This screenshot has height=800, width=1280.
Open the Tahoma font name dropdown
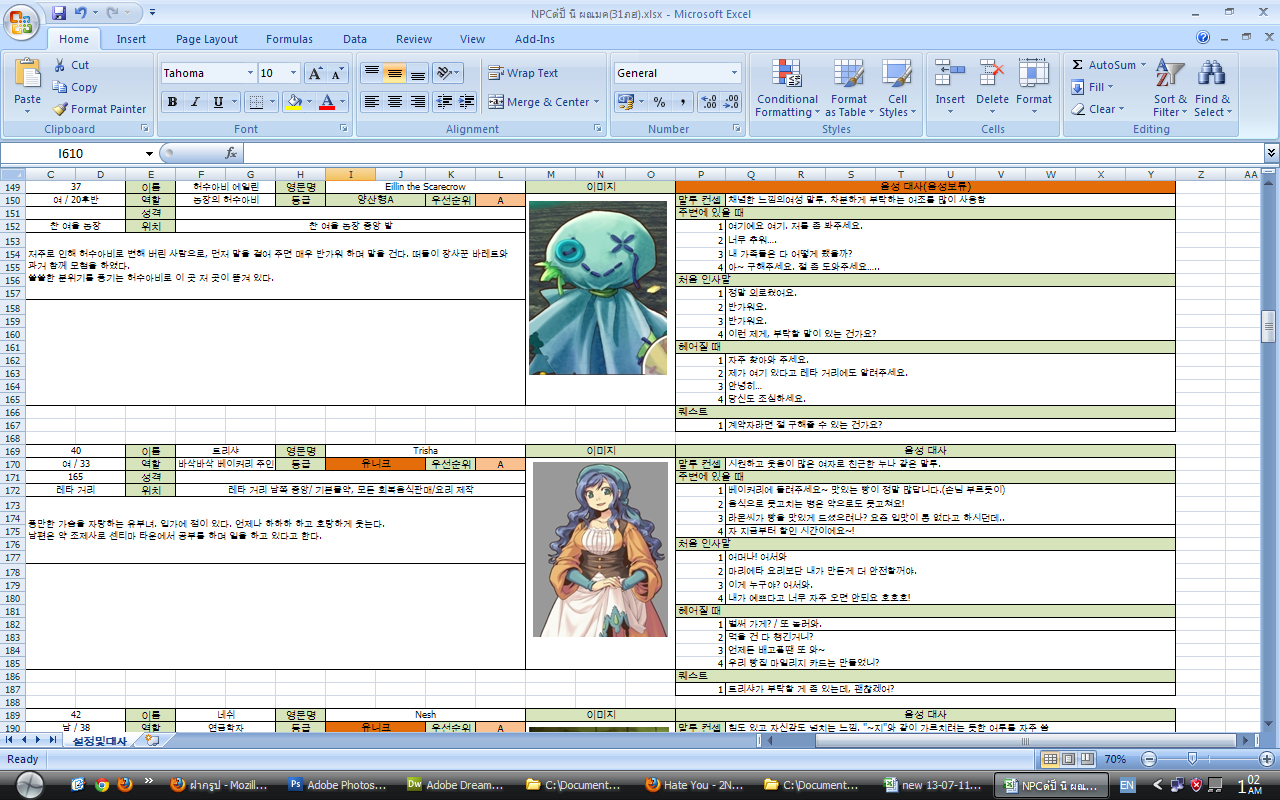(250, 73)
